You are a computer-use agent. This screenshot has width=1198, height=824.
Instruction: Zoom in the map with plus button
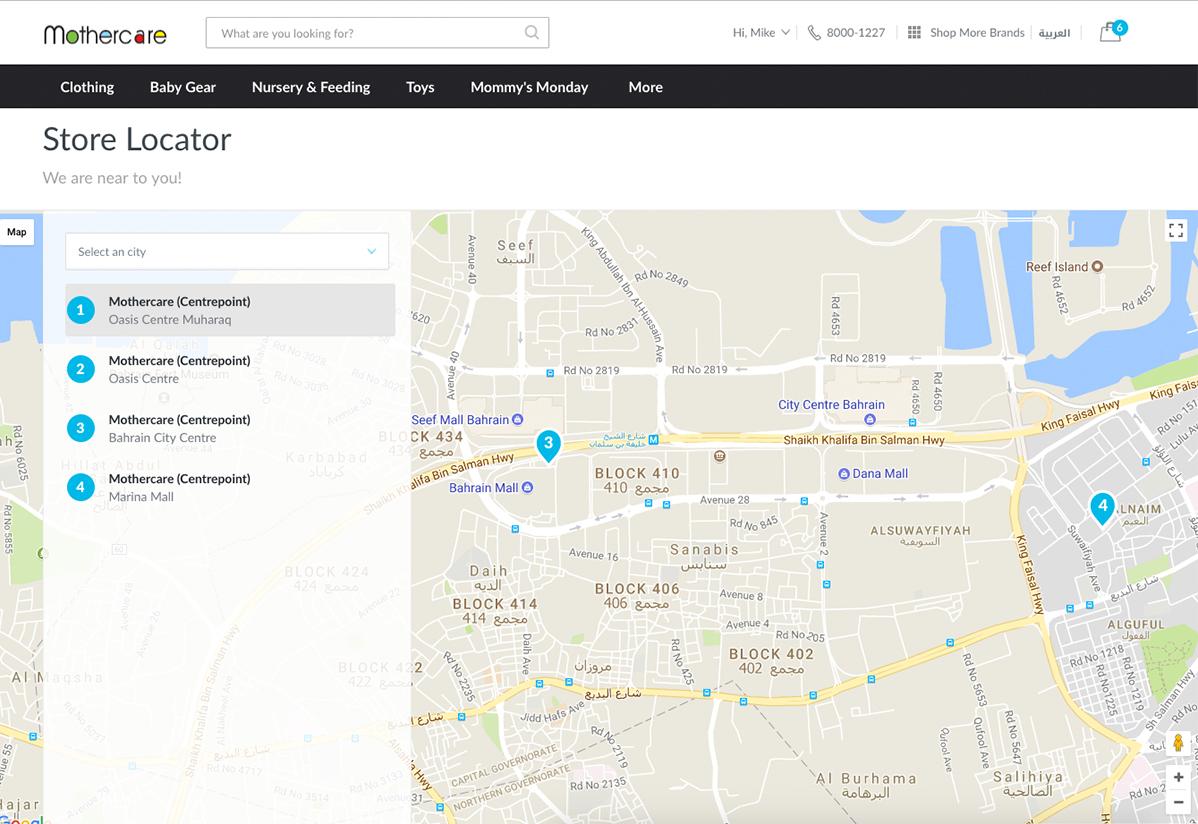pos(1178,777)
